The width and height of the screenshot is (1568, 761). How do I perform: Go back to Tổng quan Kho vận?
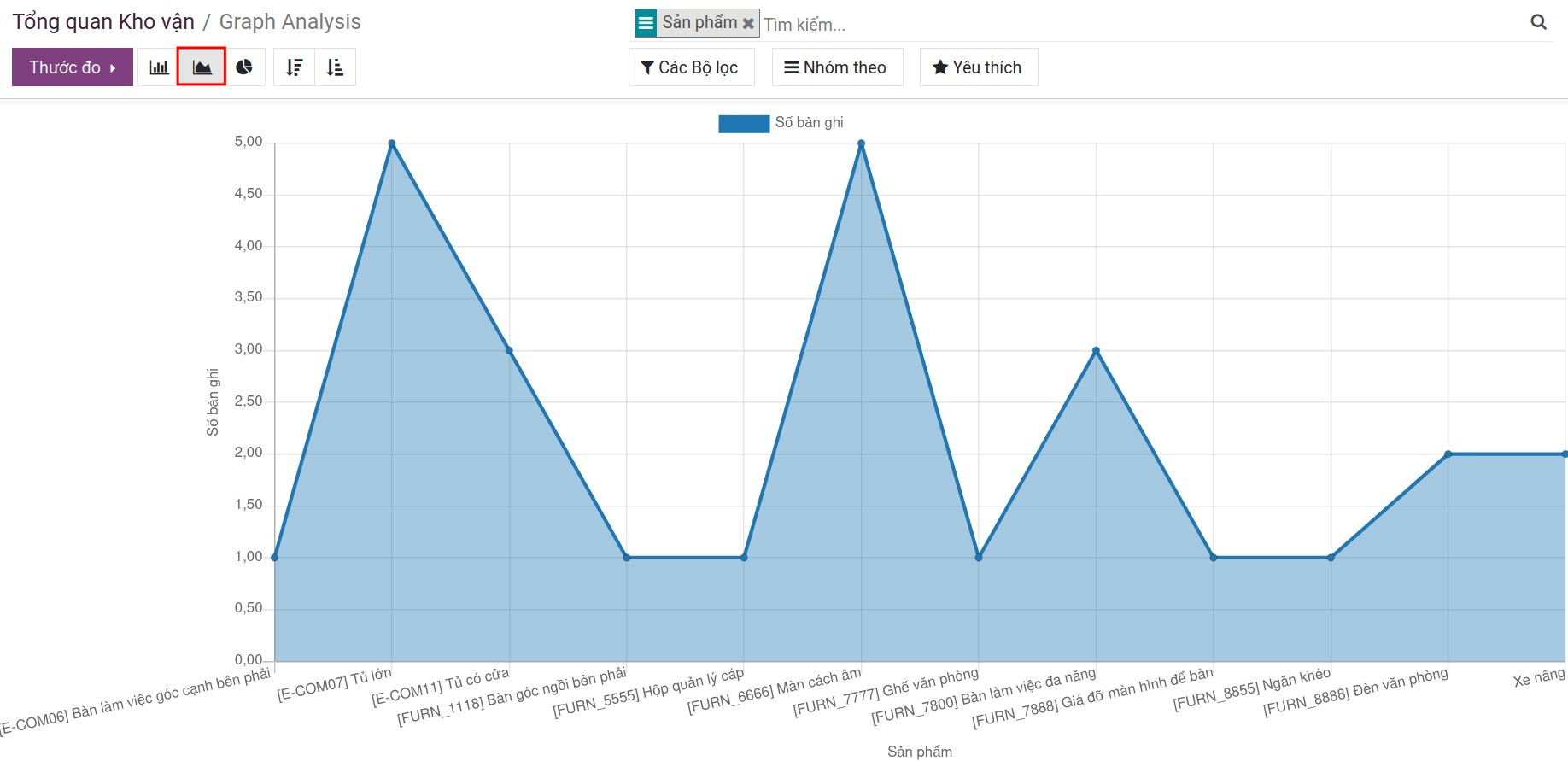click(103, 22)
